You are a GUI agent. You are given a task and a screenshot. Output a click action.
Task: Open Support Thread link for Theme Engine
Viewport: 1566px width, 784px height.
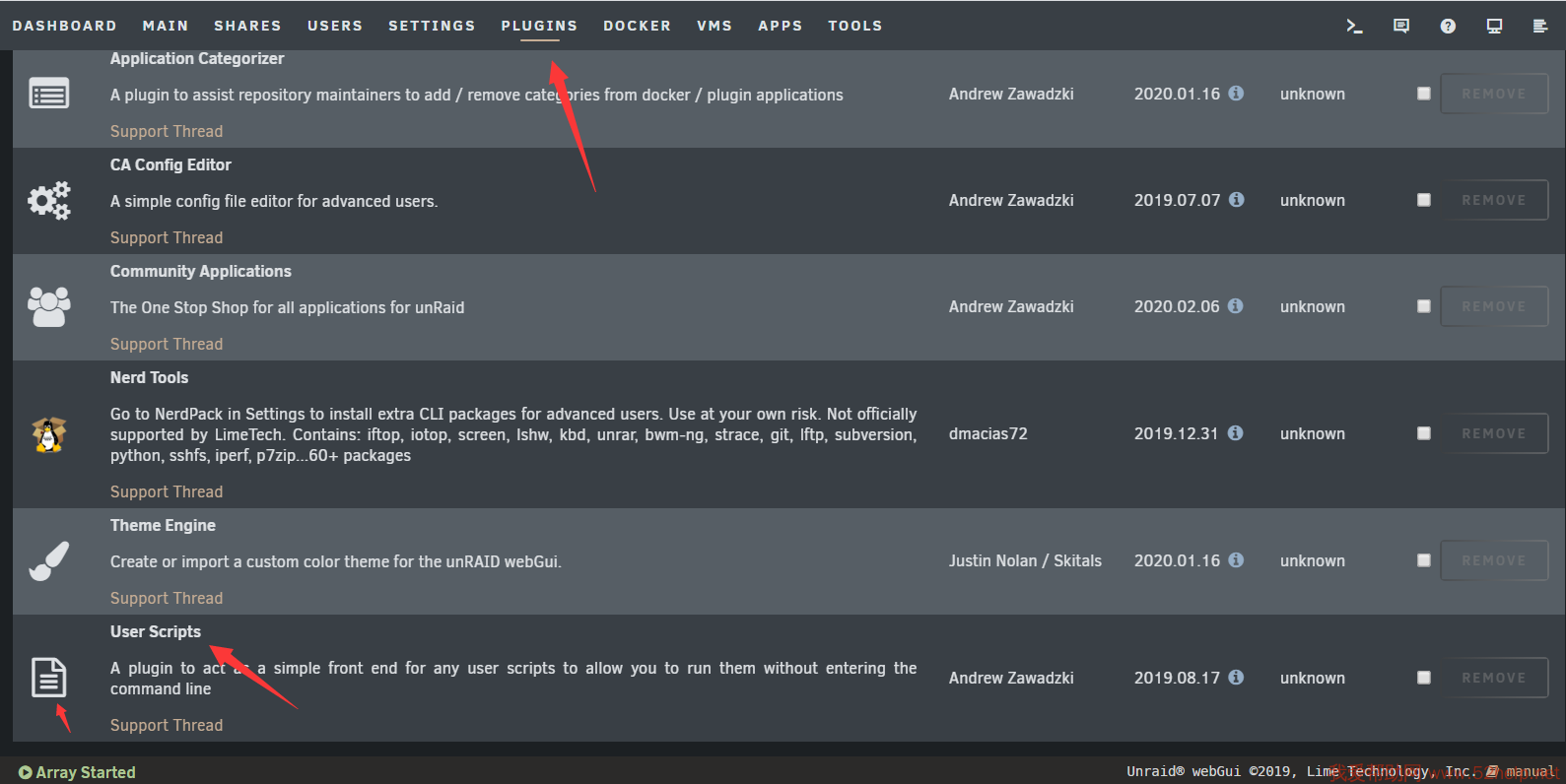(167, 598)
